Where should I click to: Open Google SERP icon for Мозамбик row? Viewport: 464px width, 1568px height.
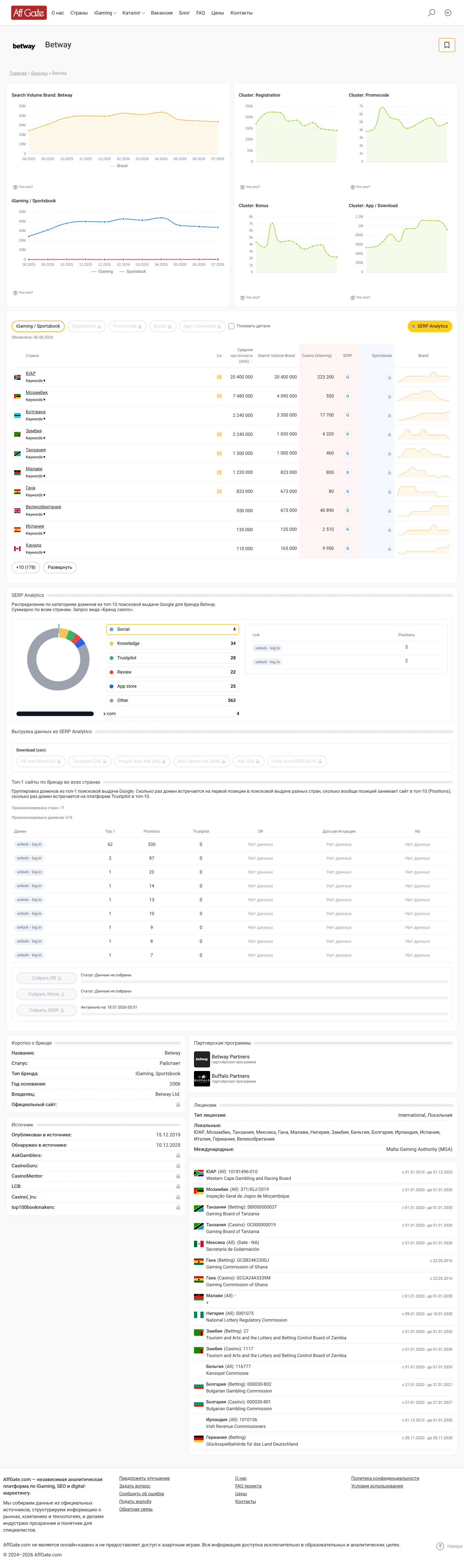pos(348,396)
